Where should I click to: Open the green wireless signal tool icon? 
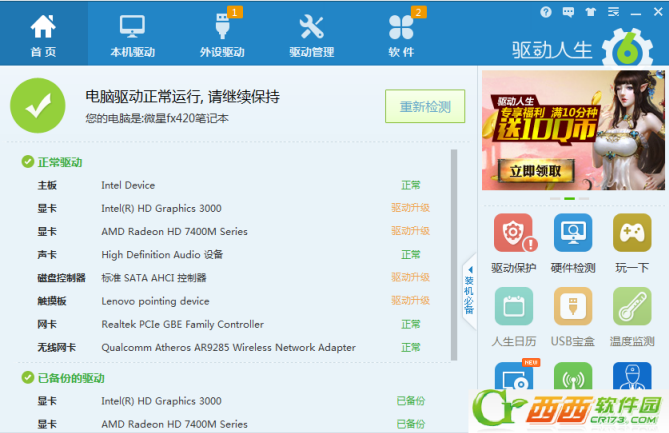(573, 376)
